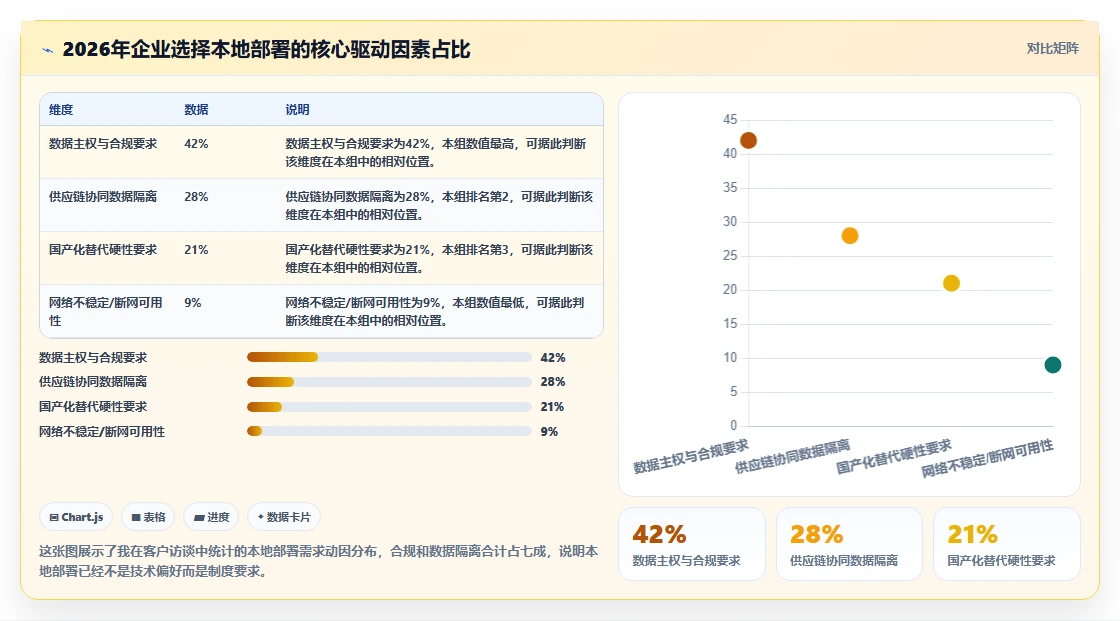
Task: Click the summary paragraph about 本地部署需求动因
Action: pos(319,561)
